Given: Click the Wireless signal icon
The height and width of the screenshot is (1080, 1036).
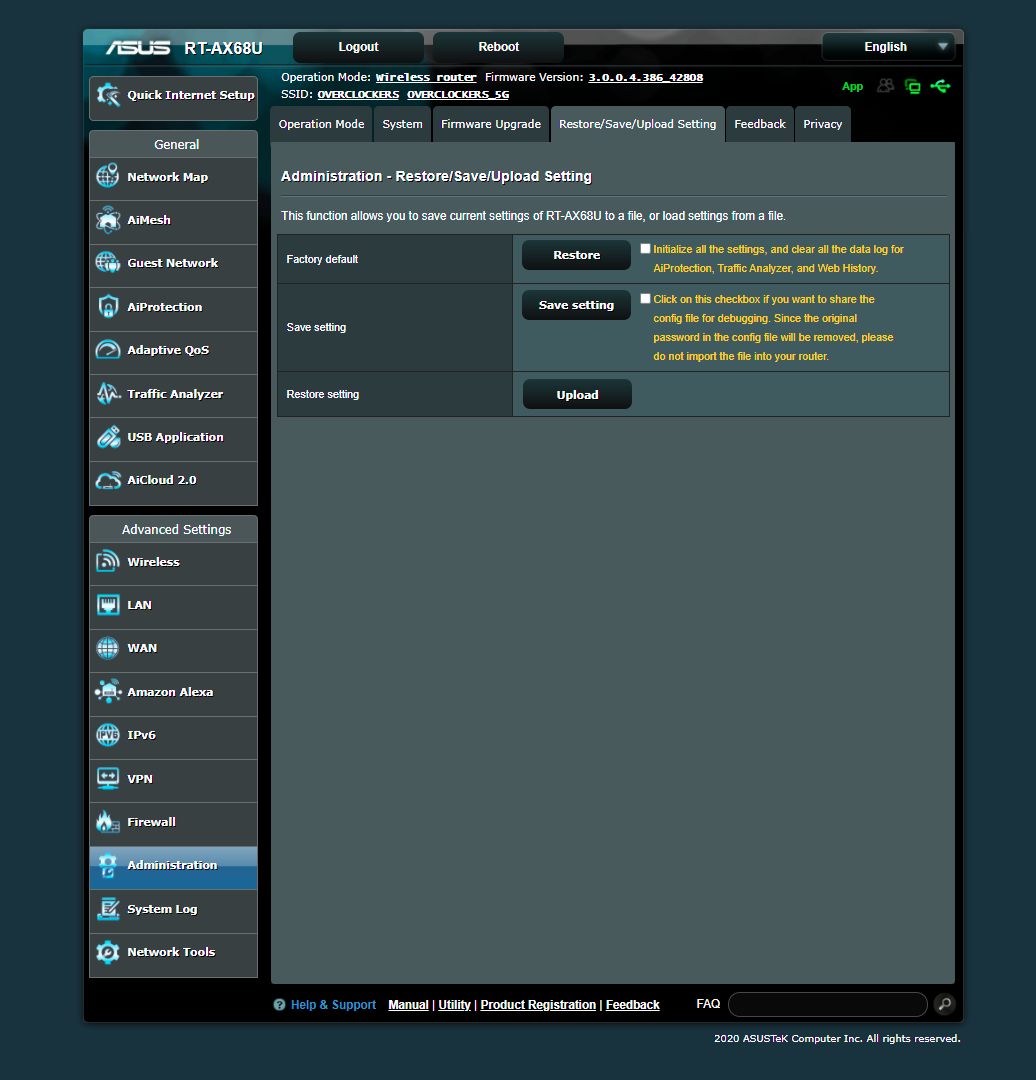Looking at the screenshot, I should (108, 561).
